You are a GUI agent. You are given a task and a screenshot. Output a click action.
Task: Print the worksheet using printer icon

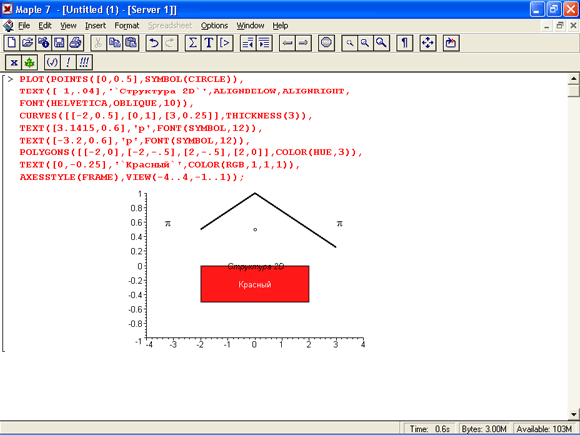click(75, 43)
